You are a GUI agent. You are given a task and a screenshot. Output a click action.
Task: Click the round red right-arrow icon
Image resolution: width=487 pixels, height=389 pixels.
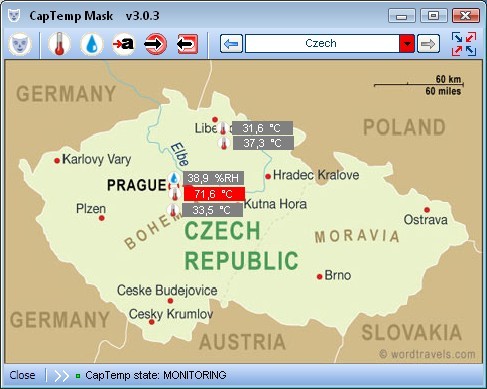pyautogui.click(x=155, y=44)
